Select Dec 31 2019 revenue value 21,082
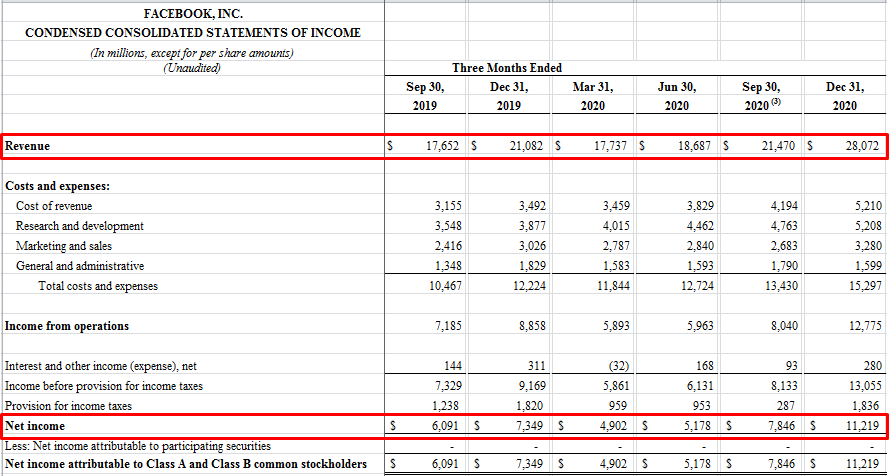The height and width of the screenshot is (476, 889). click(527, 146)
